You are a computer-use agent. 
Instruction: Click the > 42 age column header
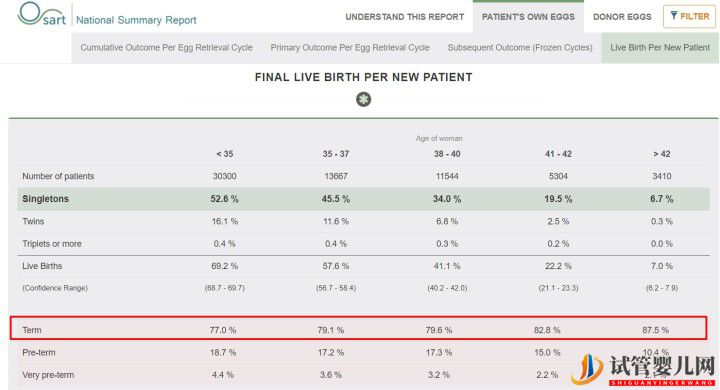[662, 154]
